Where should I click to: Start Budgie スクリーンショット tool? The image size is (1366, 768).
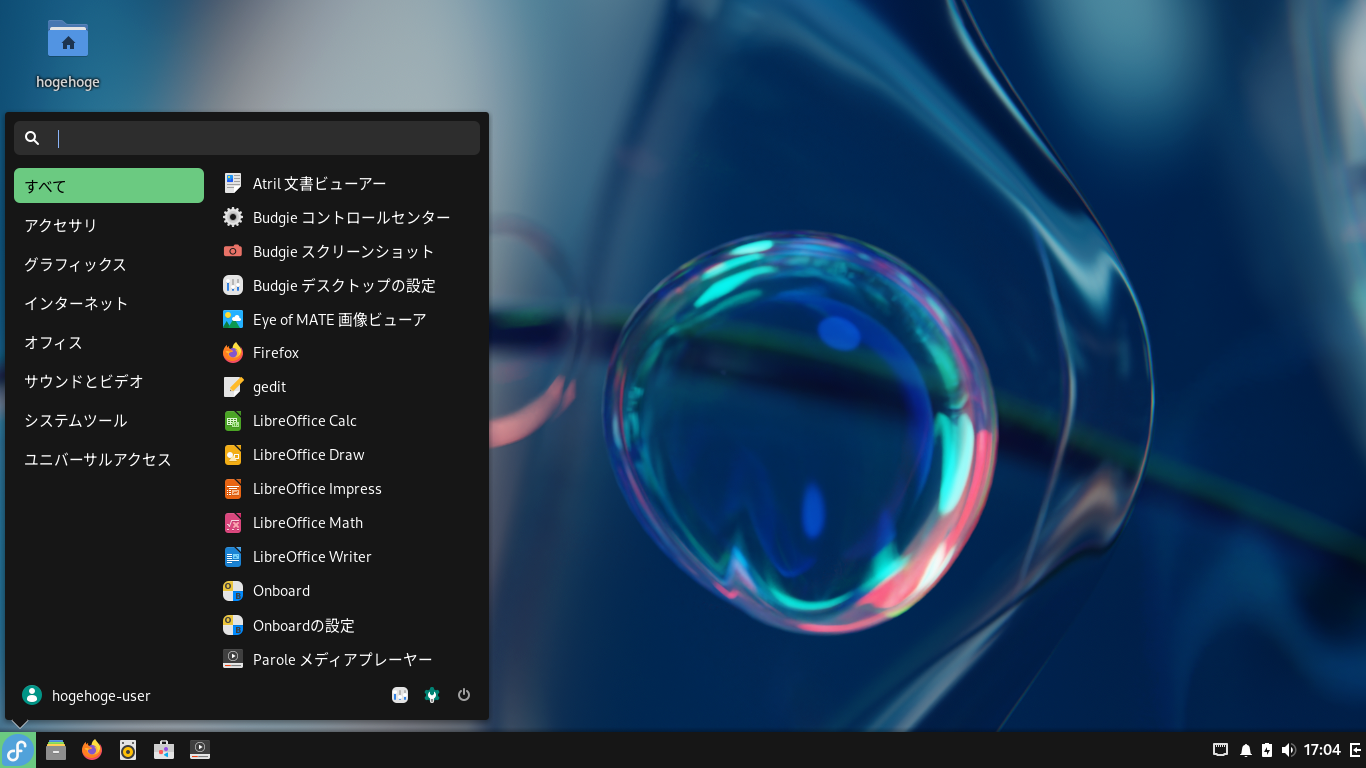[347, 251]
